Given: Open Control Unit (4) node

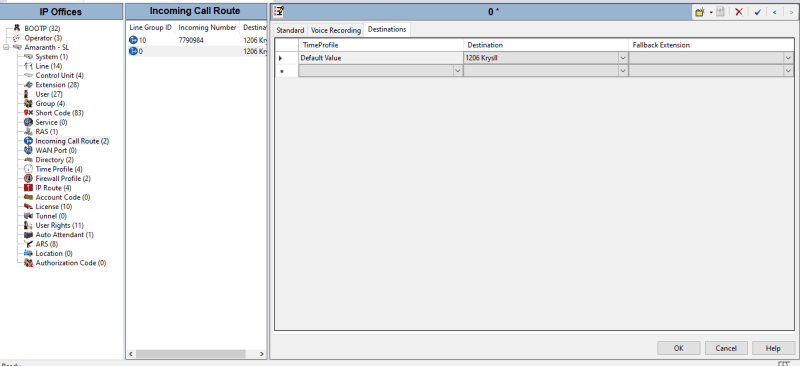Looking at the screenshot, I should pyautogui.click(x=59, y=76).
